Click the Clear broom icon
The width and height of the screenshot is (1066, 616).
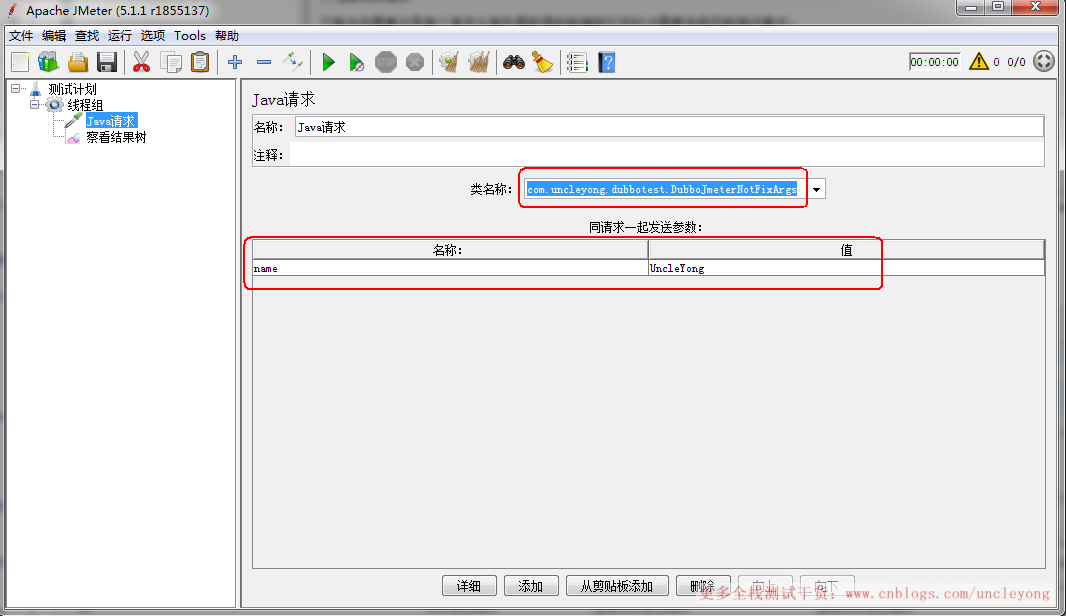[x=449, y=63]
